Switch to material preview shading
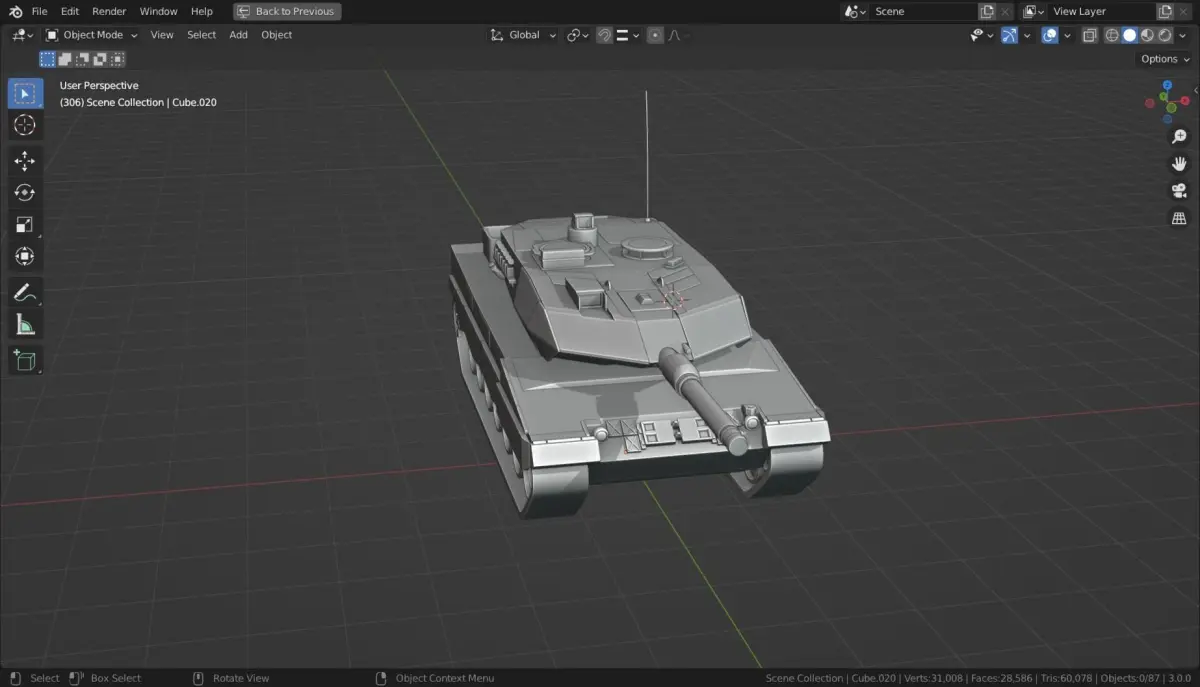Image resolution: width=1200 pixels, height=687 pixels. (x=1148, y=35)
